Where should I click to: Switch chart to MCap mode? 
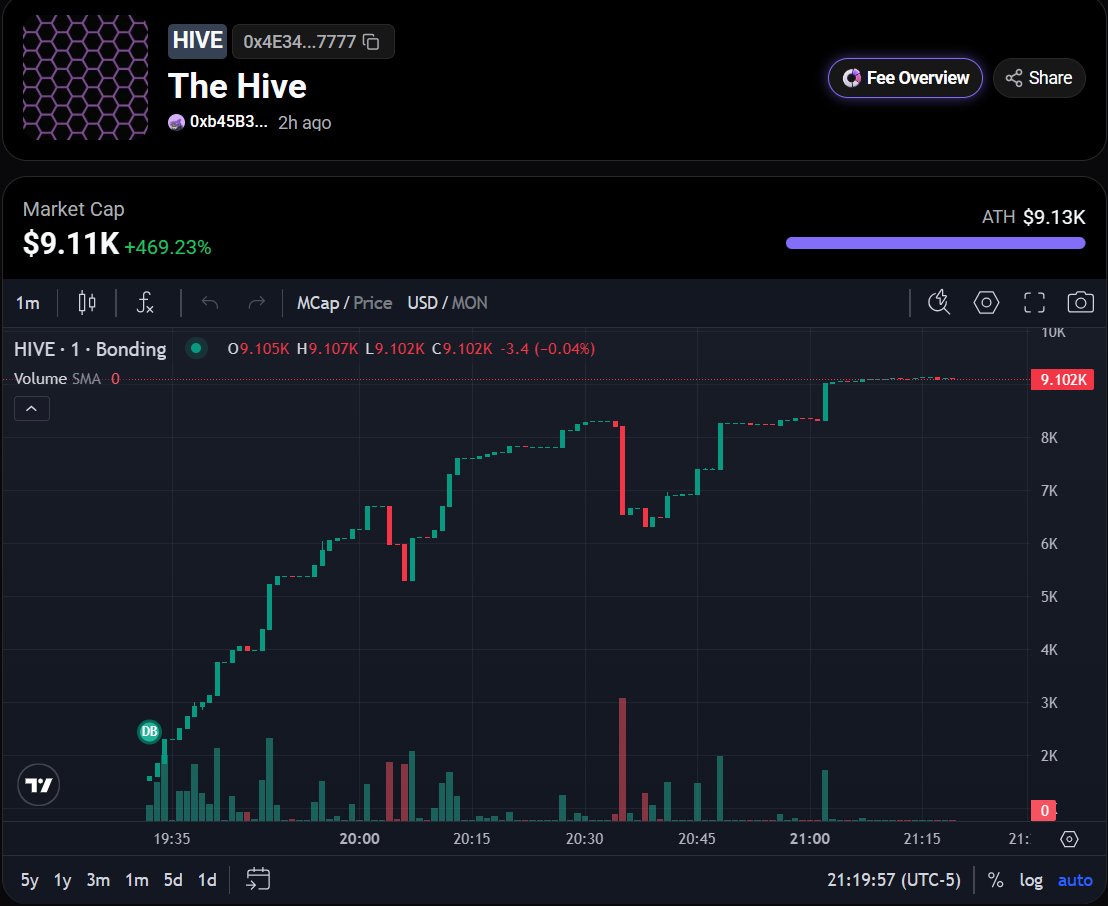coord(317,303)
